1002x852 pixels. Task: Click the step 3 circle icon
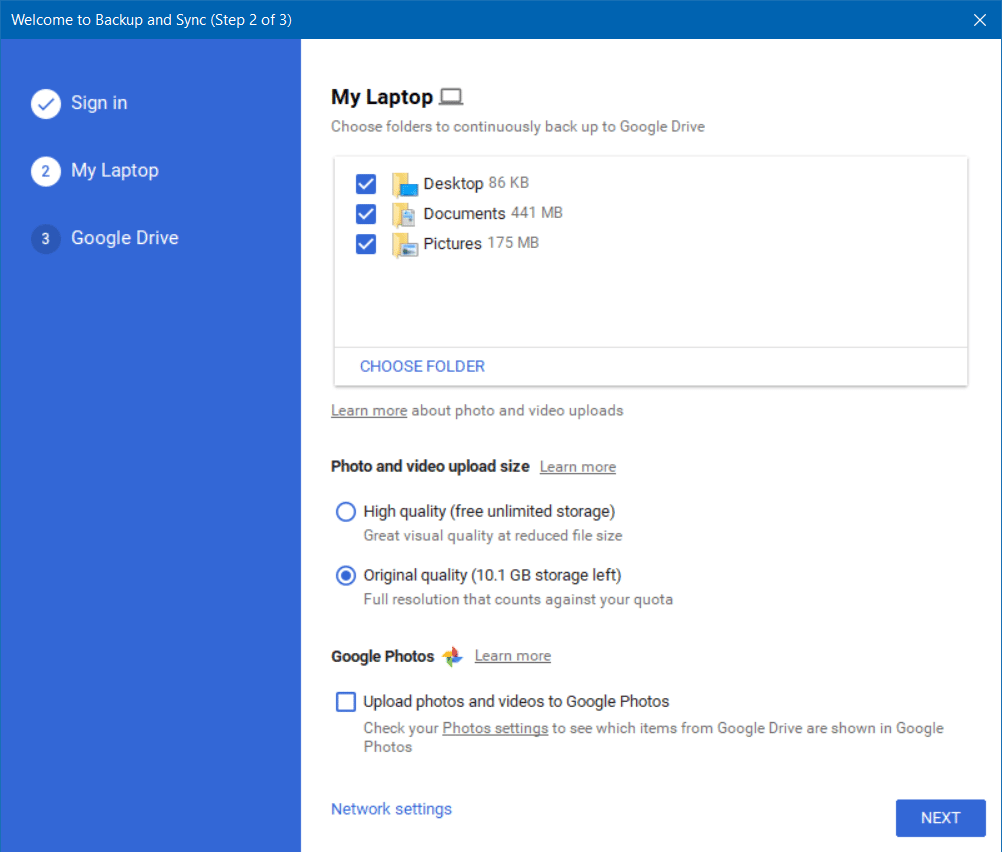coord(45,239)
